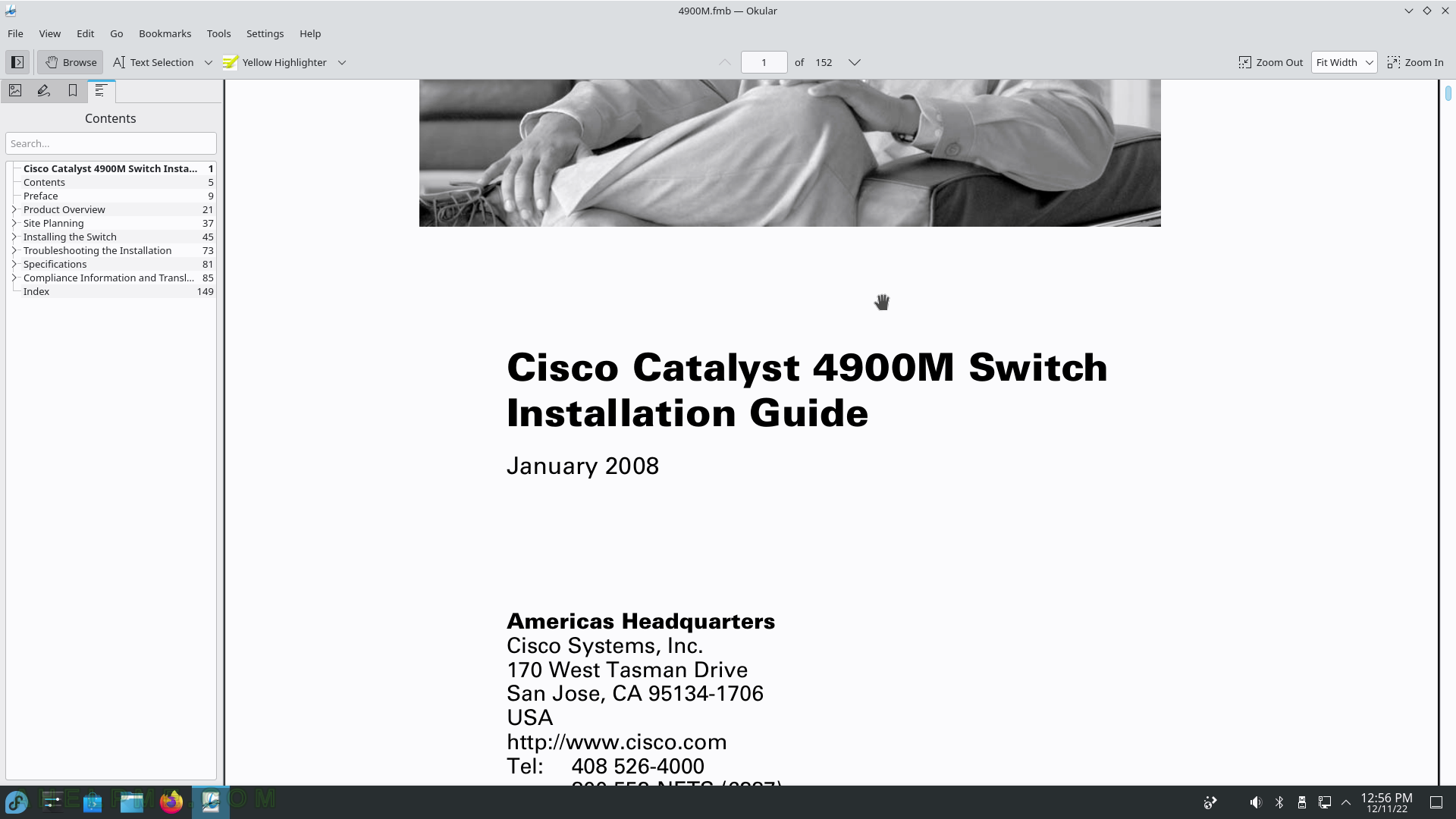Launch Firefox from the taskbar
Image resolution: width=1456 pixels, height=819 pixels.
[x=171, y=802]
